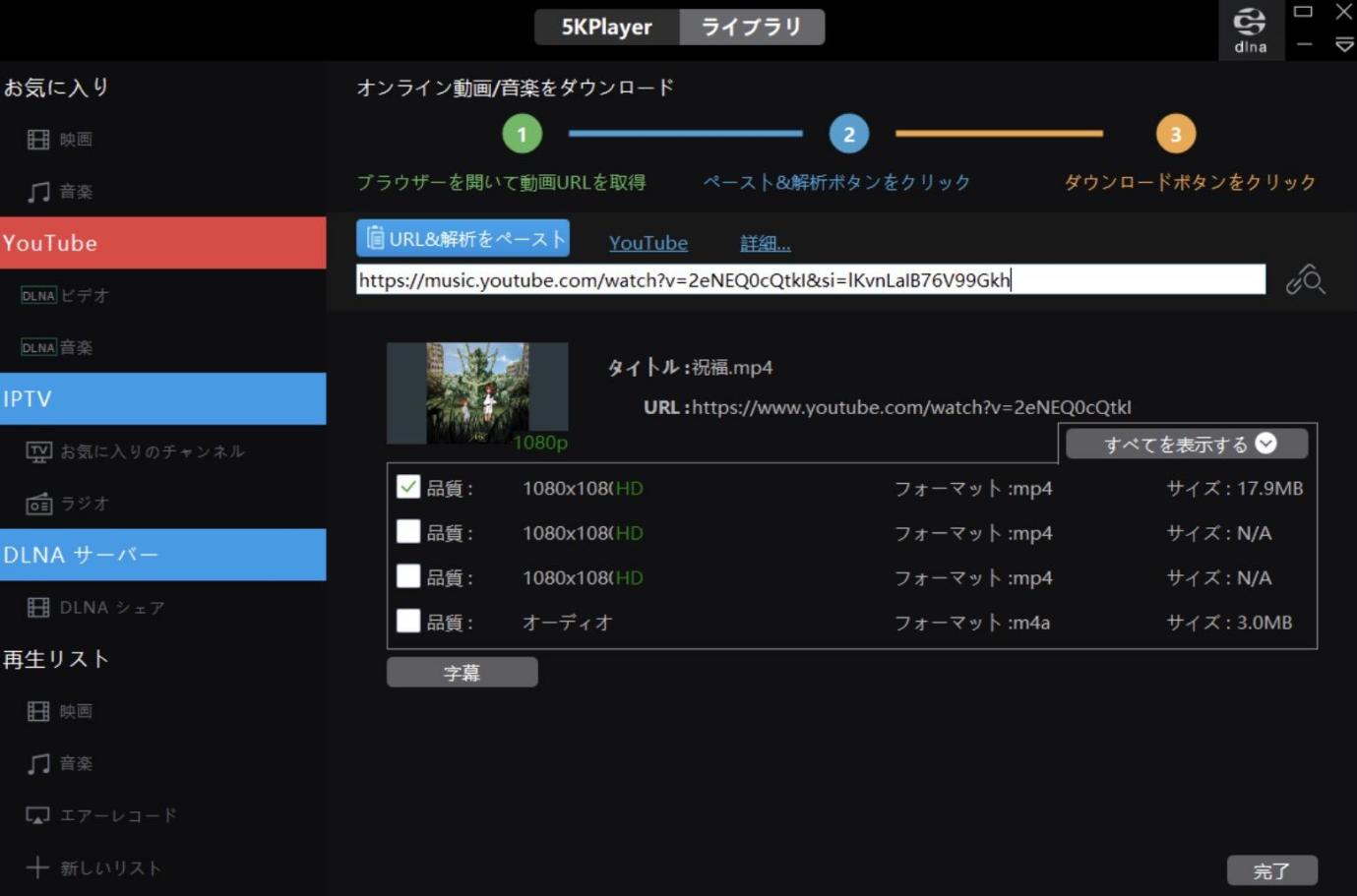Uncheck the 17.9MB mp4 quality checkbox
Viewport: 1357px width, 896px height.
[408, 487]
